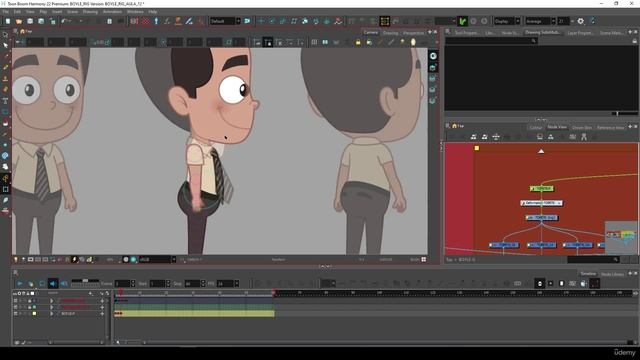Screen dimensions: 640x360
Task: Click the Display dropdown in the top toolbar
Action: click(507, 21)
